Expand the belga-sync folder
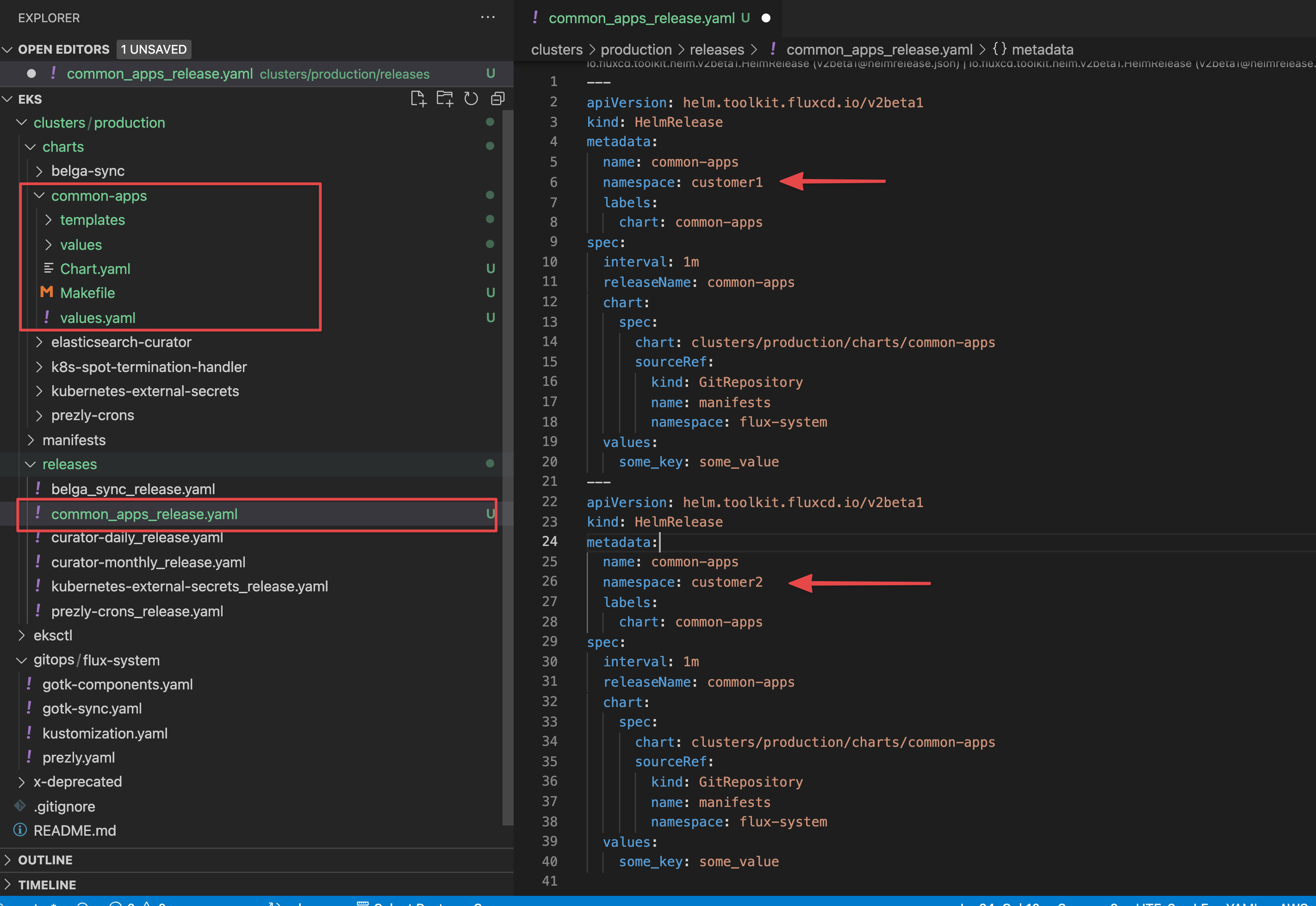The image size is (1316, 906). [x=87, y=171]
